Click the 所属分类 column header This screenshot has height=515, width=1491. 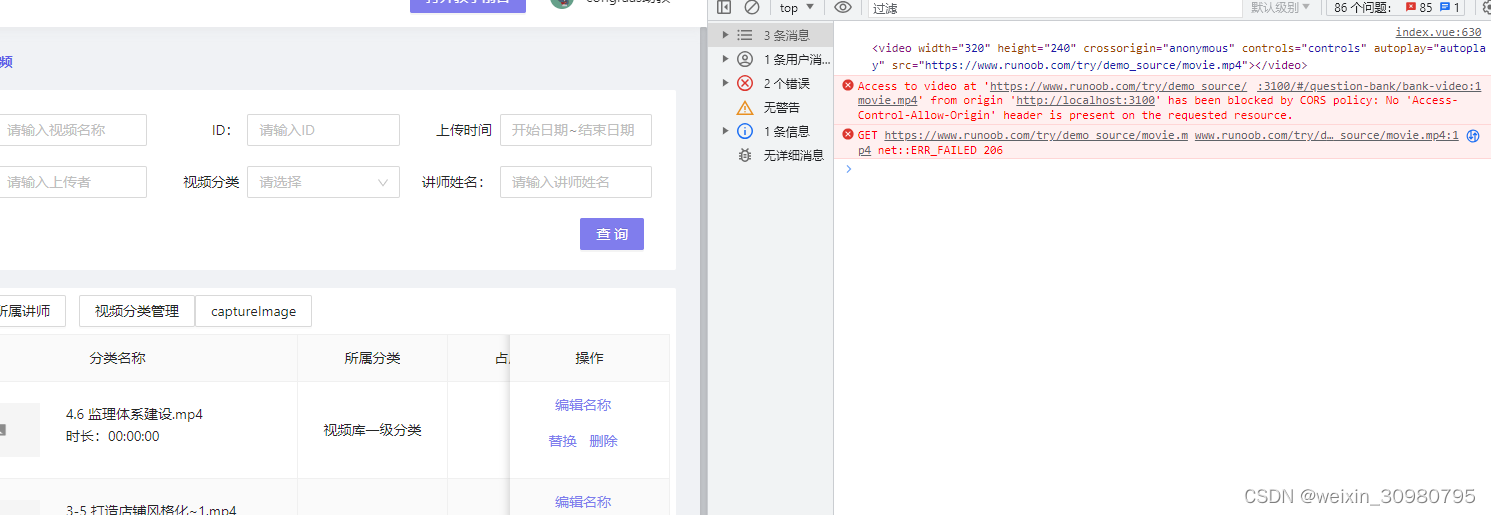[372, 358]
